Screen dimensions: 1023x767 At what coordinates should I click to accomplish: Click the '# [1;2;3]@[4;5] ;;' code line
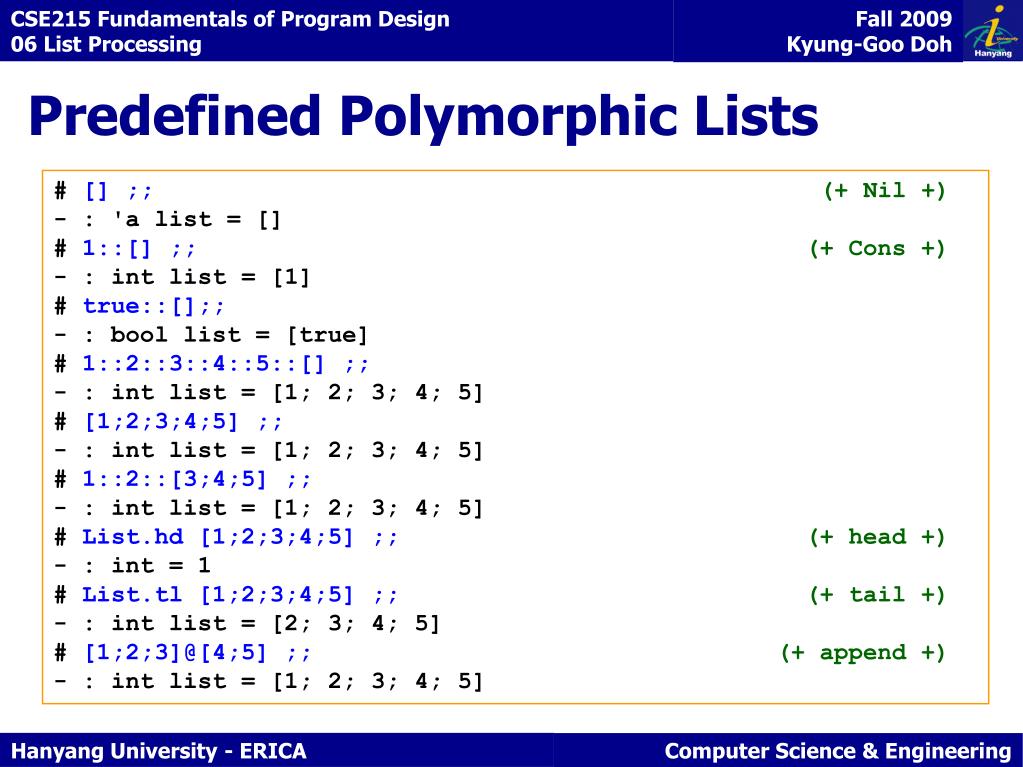183,652
